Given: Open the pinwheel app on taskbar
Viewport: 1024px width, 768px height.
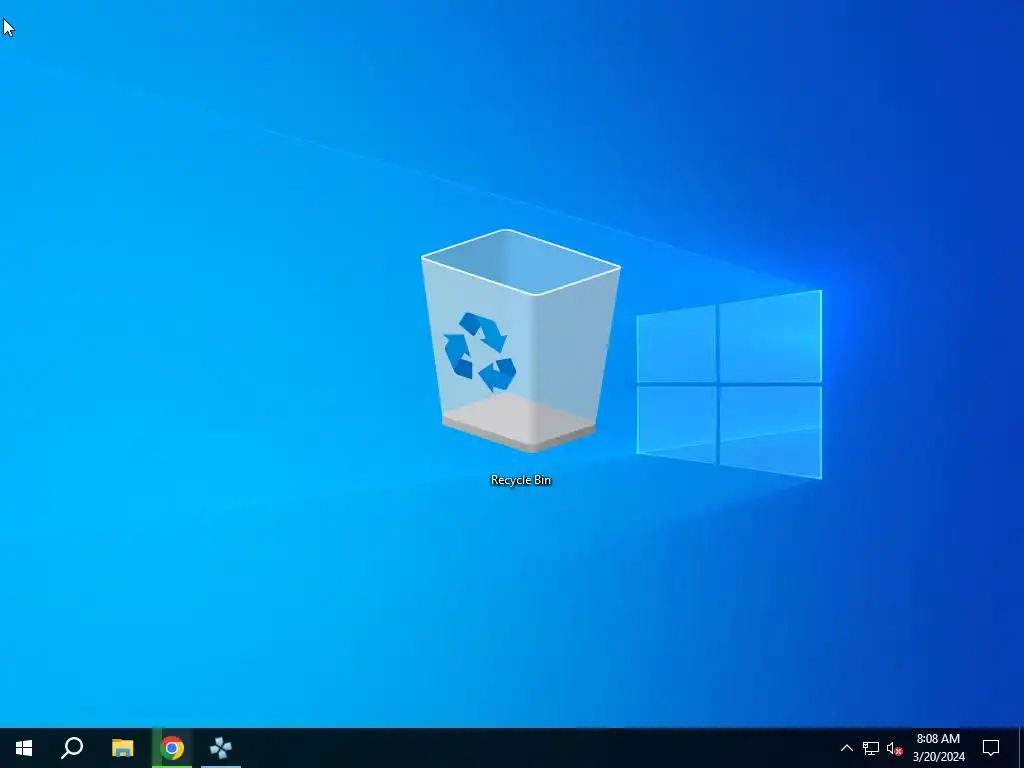Looking at the screenshot, I should [221, 748].
